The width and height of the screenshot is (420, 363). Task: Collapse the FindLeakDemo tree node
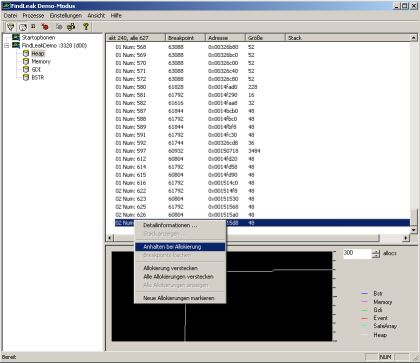[x=7, y=46]
